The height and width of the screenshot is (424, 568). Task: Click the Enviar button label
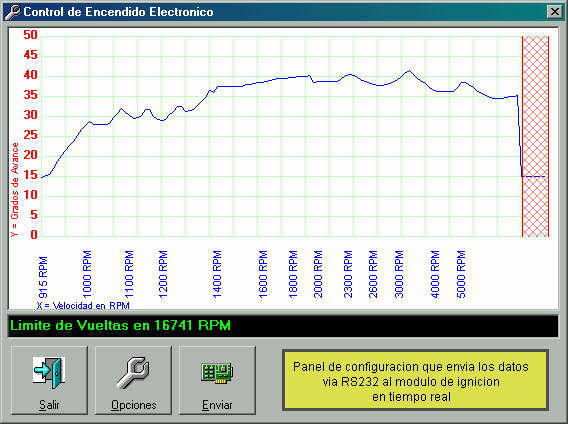click(217, 405)
